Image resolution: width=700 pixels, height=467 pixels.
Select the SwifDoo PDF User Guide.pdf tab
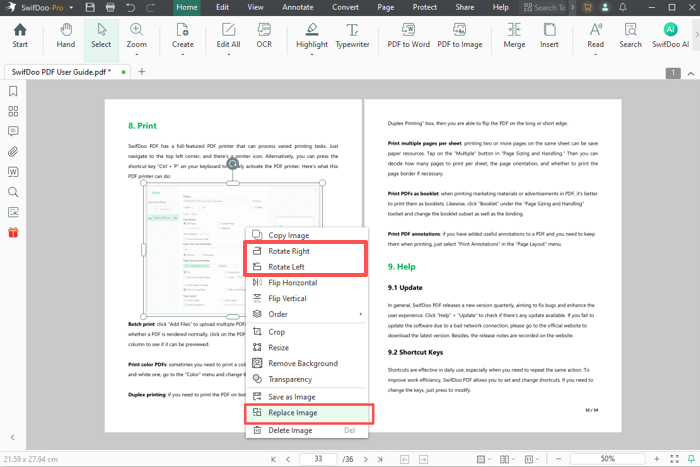click(67, 72)
